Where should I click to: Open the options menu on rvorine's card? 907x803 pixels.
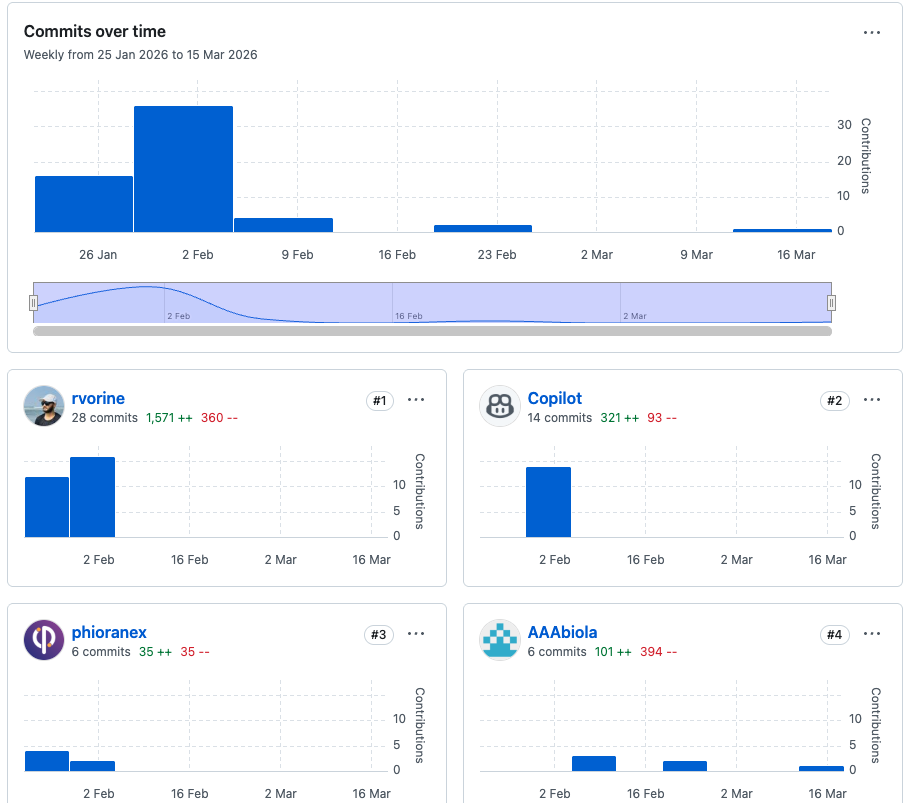point(416,400)
